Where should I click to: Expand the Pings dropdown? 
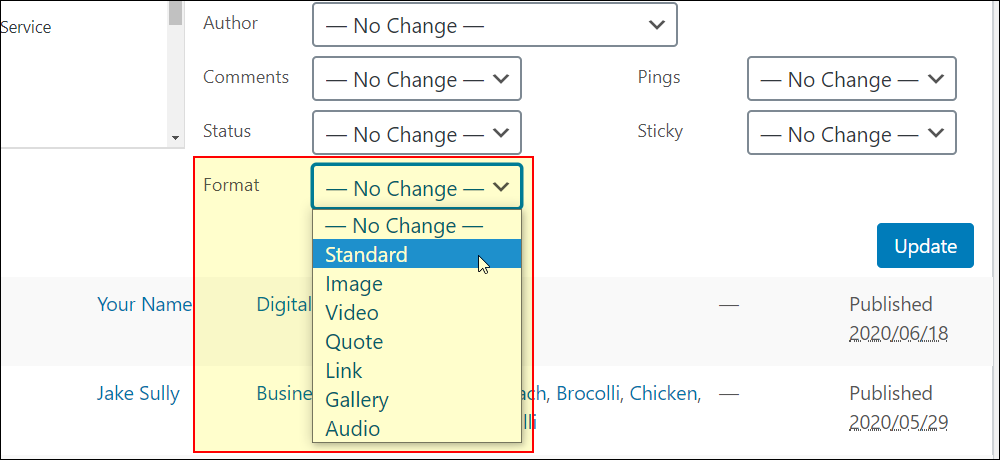(851, 78)
